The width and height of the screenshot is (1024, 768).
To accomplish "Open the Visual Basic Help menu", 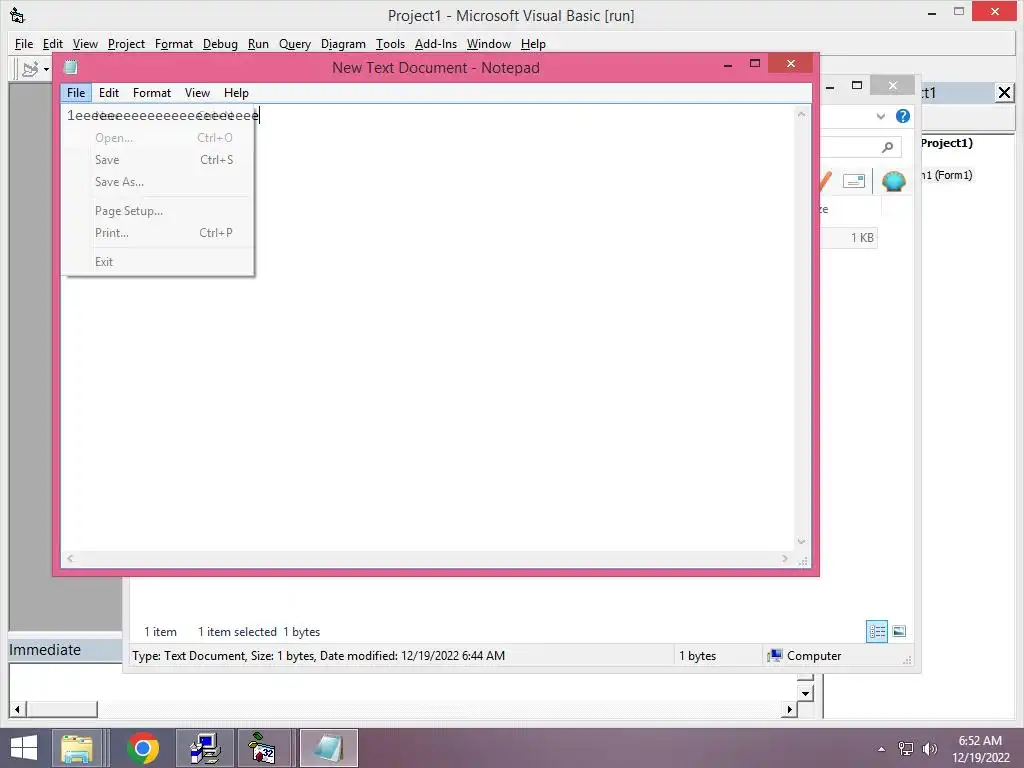I will (x=533, y=44).
